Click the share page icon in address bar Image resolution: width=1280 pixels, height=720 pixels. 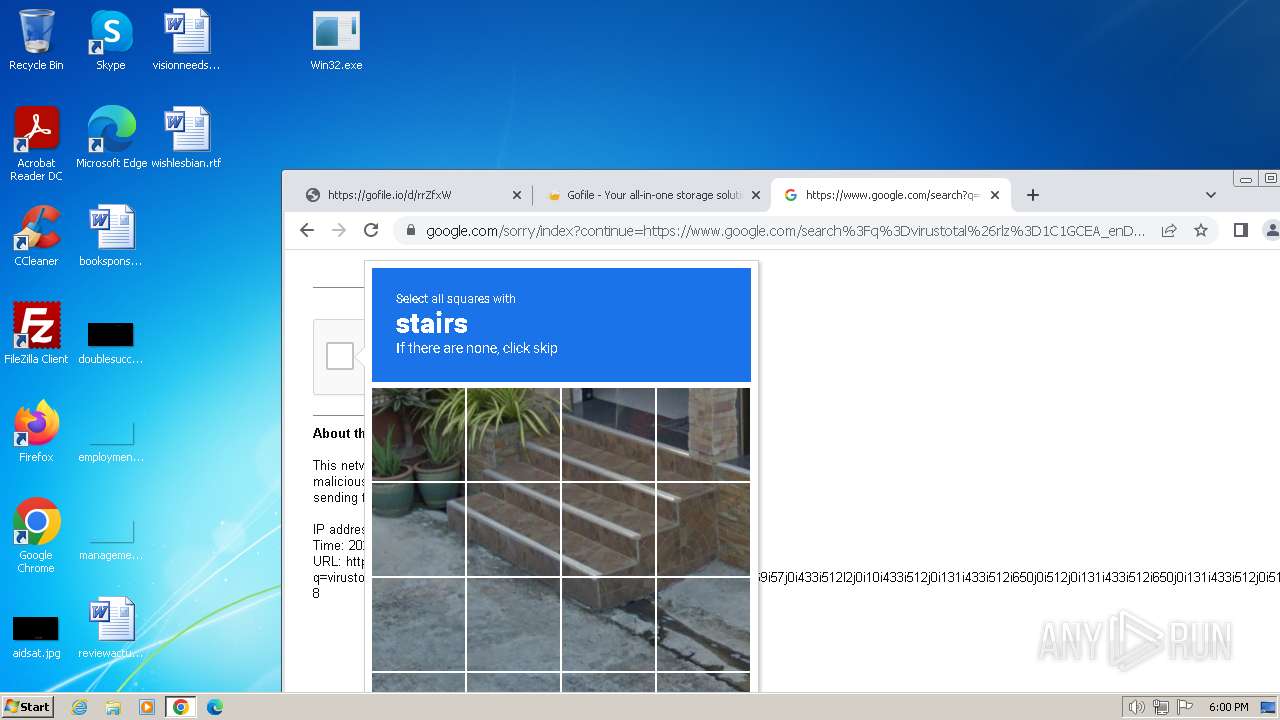point(1168,230)
